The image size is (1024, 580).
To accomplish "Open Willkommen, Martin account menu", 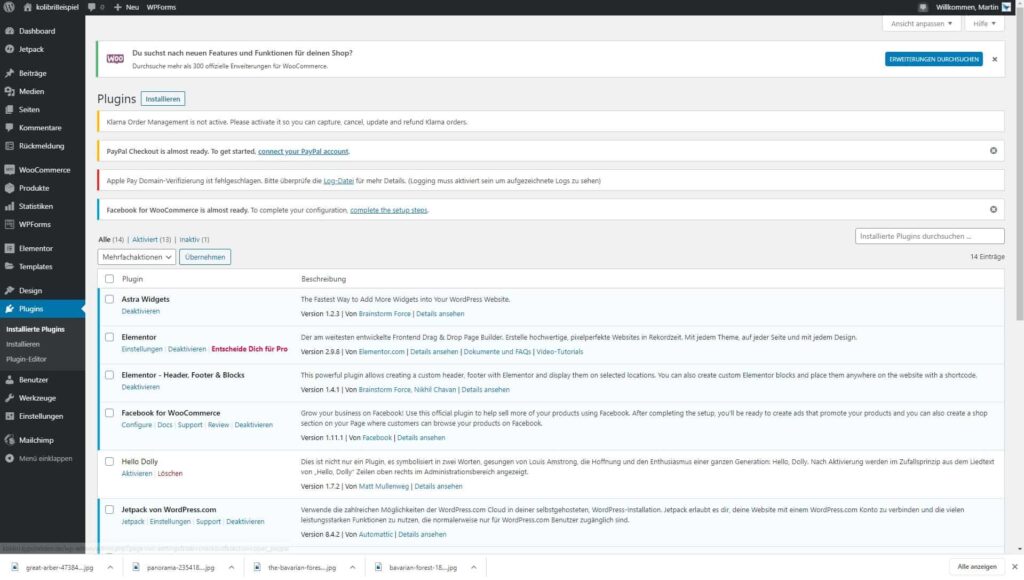I will 973,7.
